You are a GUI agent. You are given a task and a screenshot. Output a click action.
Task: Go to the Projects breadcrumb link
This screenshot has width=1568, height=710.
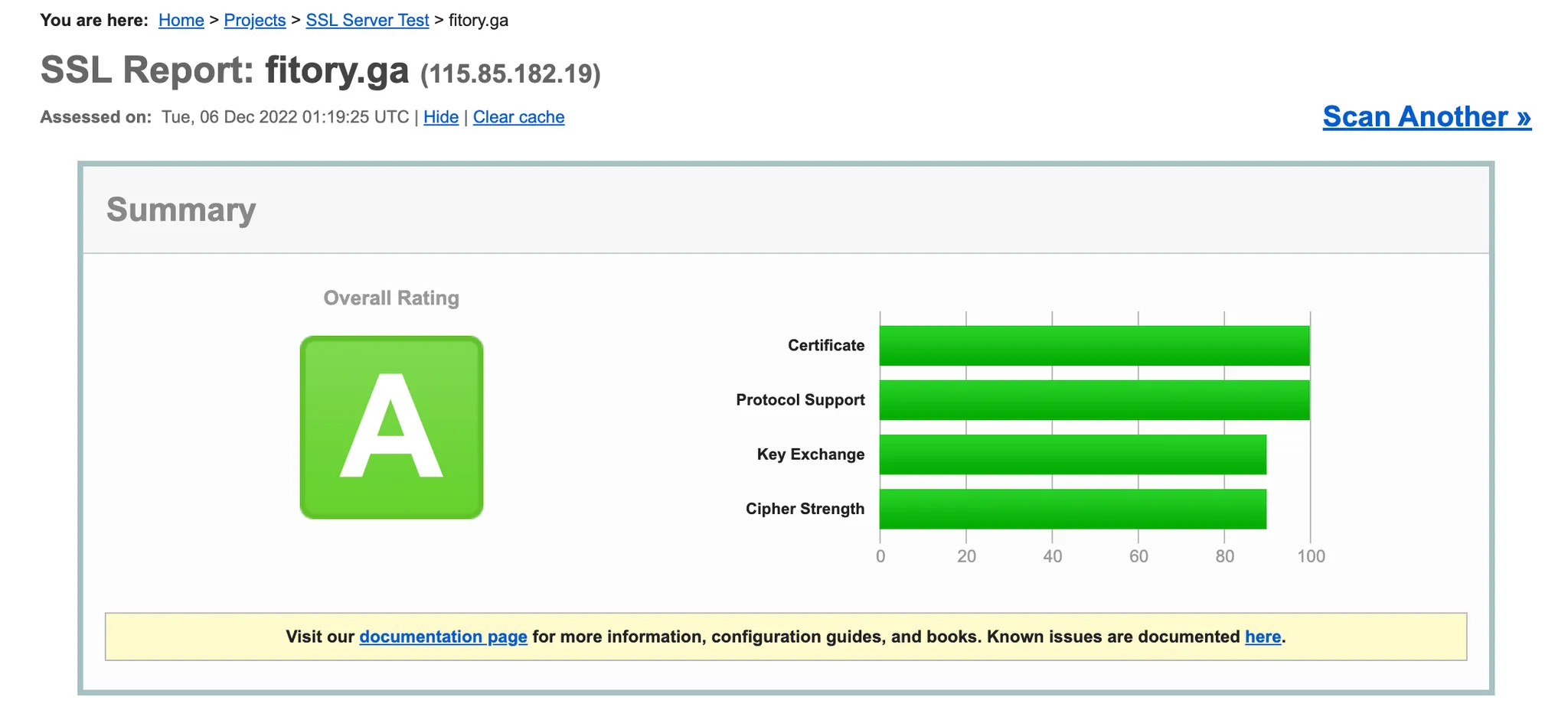254,21
